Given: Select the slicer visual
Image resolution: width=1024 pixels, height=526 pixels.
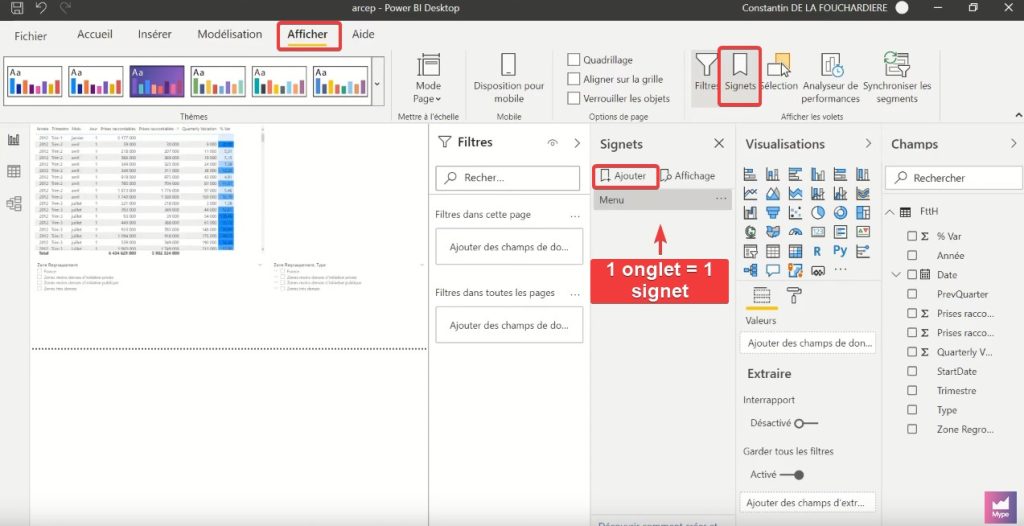Looking at the screenshot, I should coord(750,251).
